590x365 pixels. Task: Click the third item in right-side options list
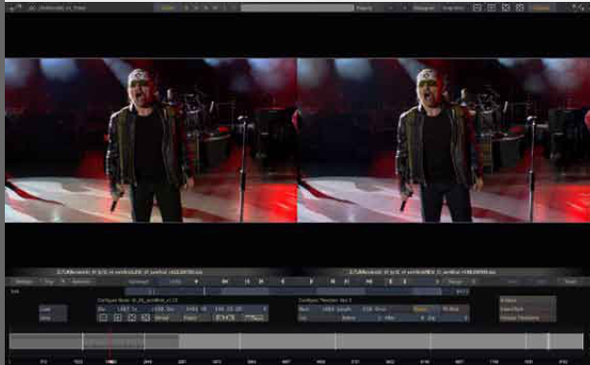point(528,318)
